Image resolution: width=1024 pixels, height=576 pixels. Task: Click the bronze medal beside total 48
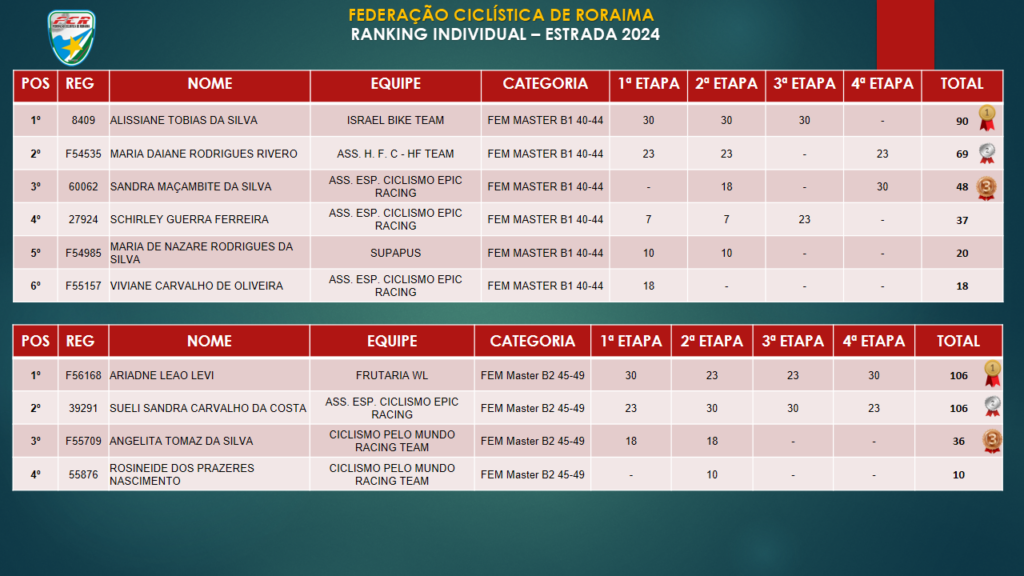click(986, 188)
